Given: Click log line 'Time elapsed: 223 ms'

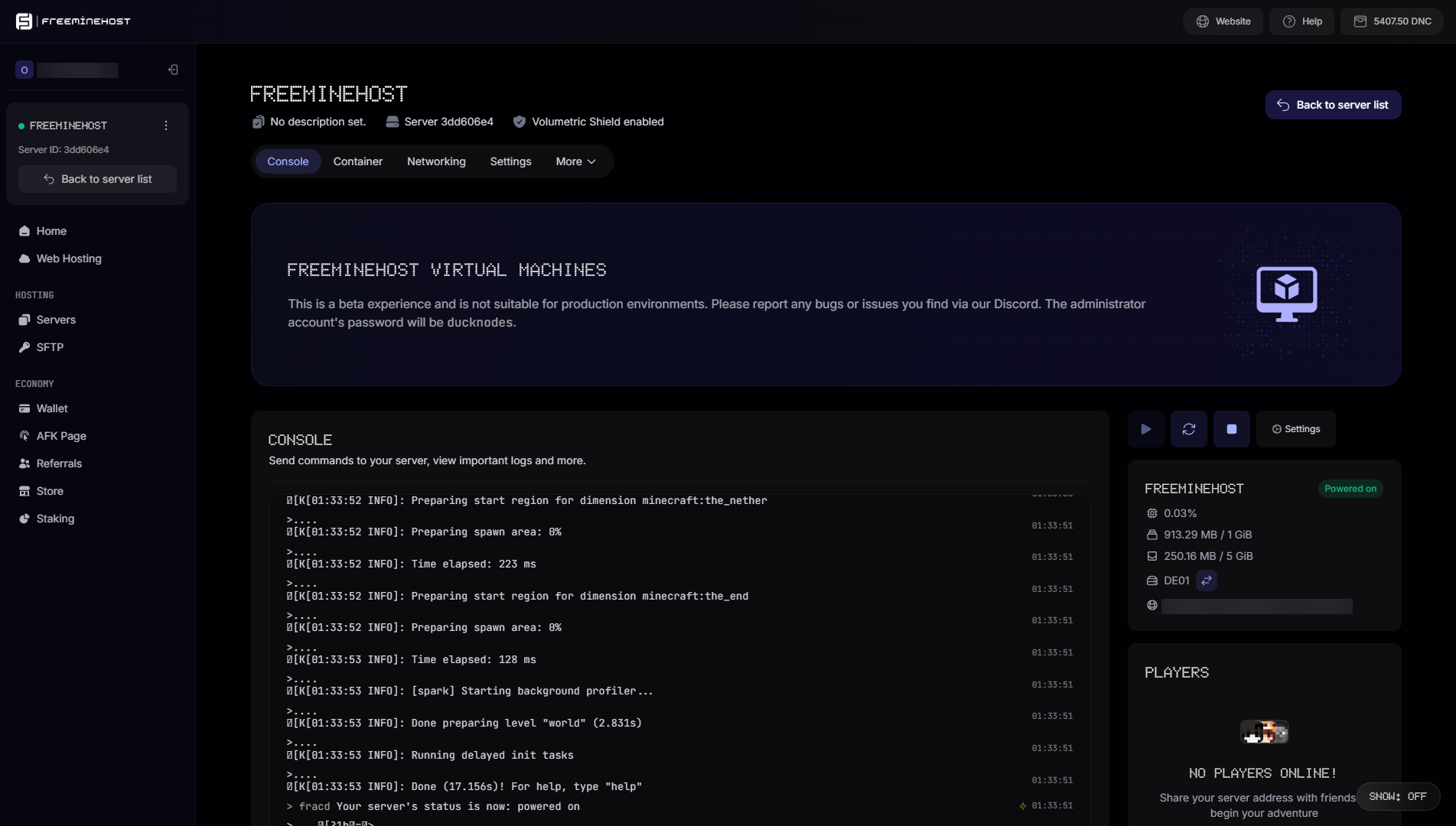Looking at the screenshot, I should [x=474, y=564].
